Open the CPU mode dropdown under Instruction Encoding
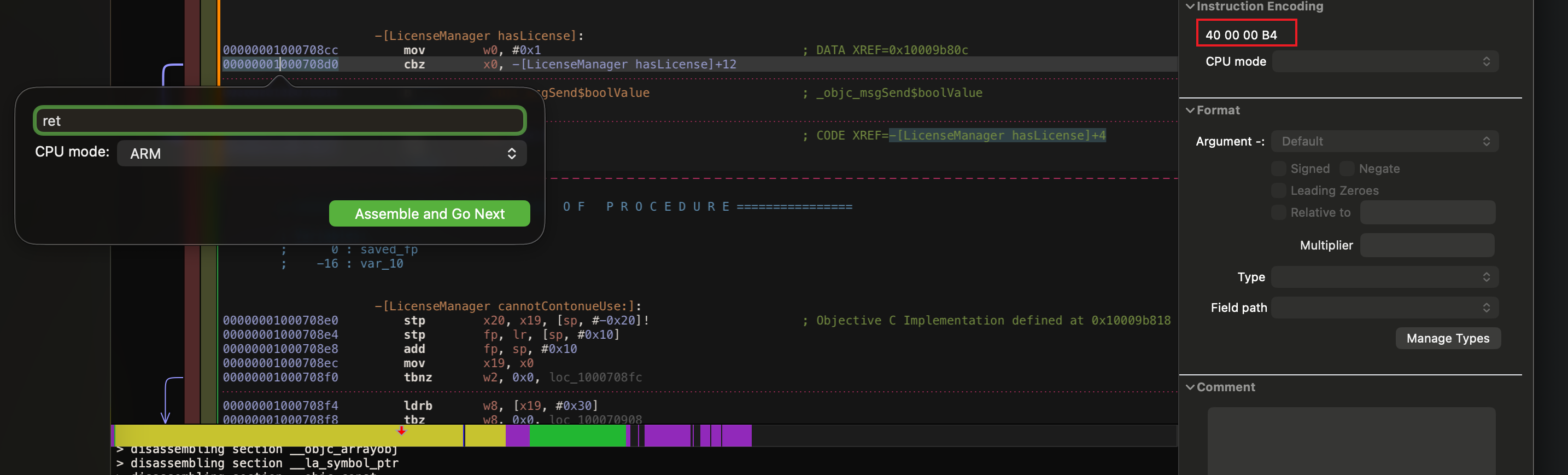Image resolution: width=1568 pixels, height=475 pixels. [x=1385, y=61]
